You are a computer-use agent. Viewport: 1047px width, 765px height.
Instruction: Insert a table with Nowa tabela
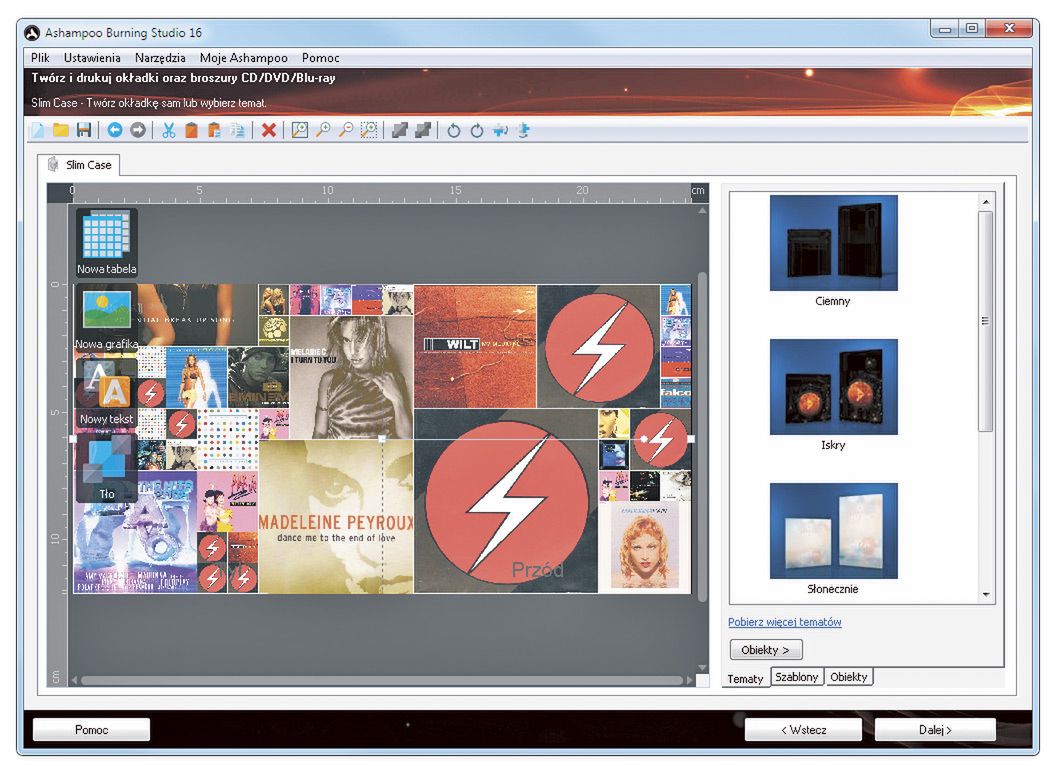[107, 243]
